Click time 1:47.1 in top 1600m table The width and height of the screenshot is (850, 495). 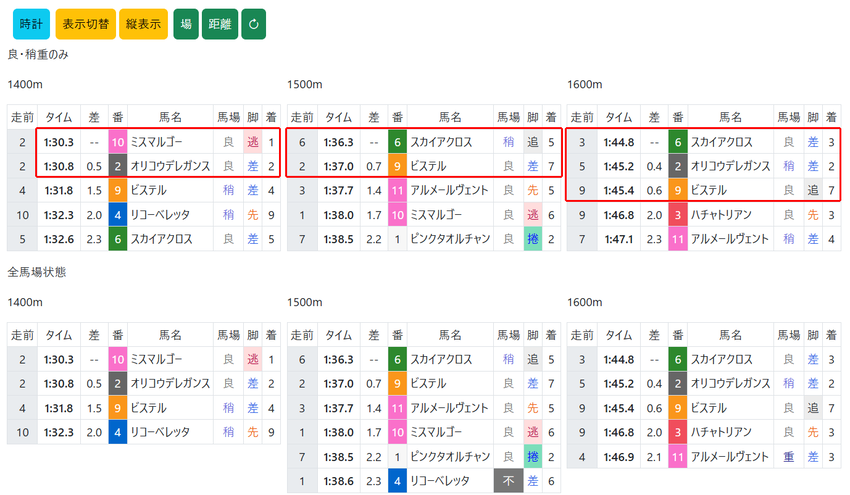tap(619, 239)
